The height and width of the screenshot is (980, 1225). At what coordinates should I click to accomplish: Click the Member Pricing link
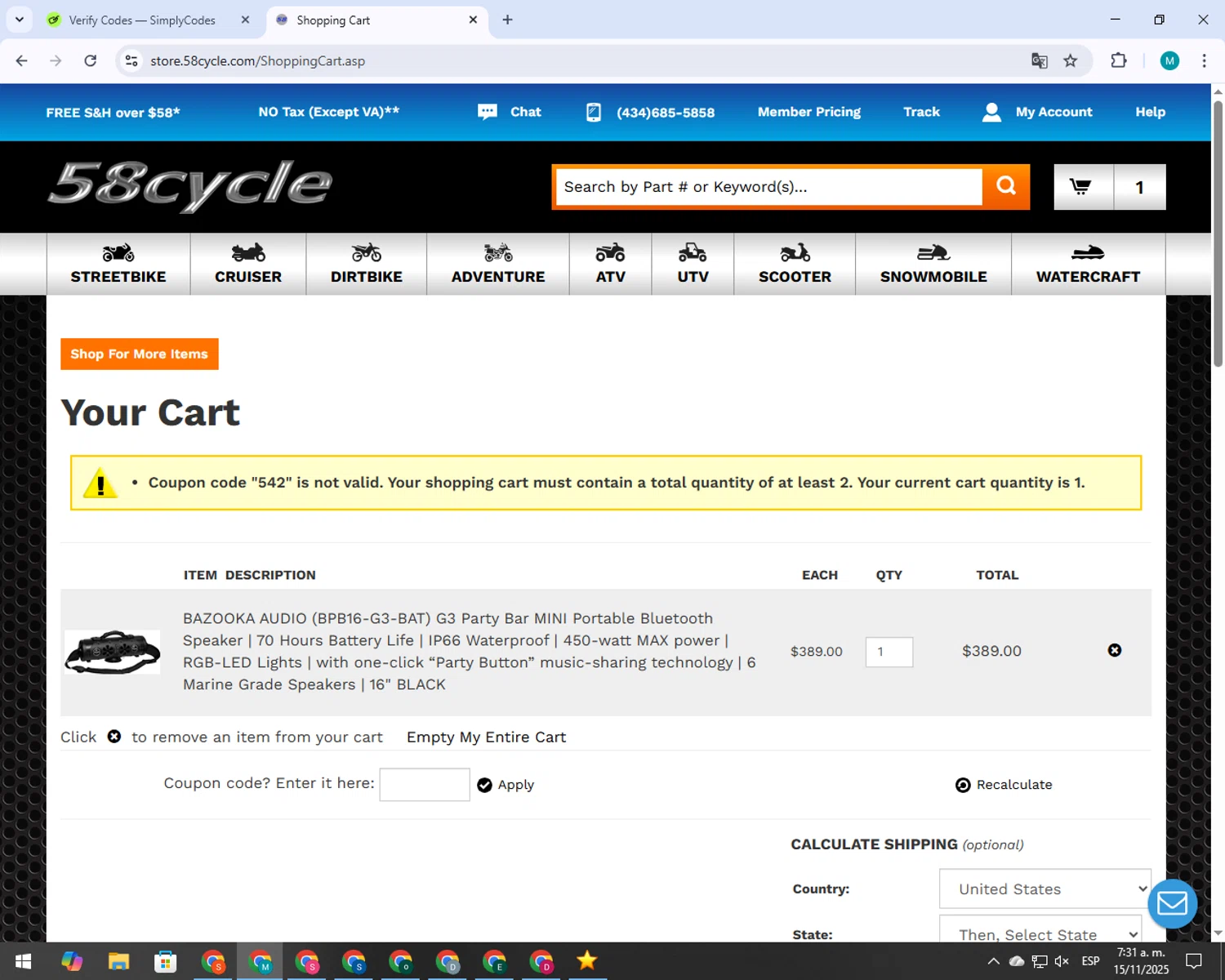coord(808,112)
